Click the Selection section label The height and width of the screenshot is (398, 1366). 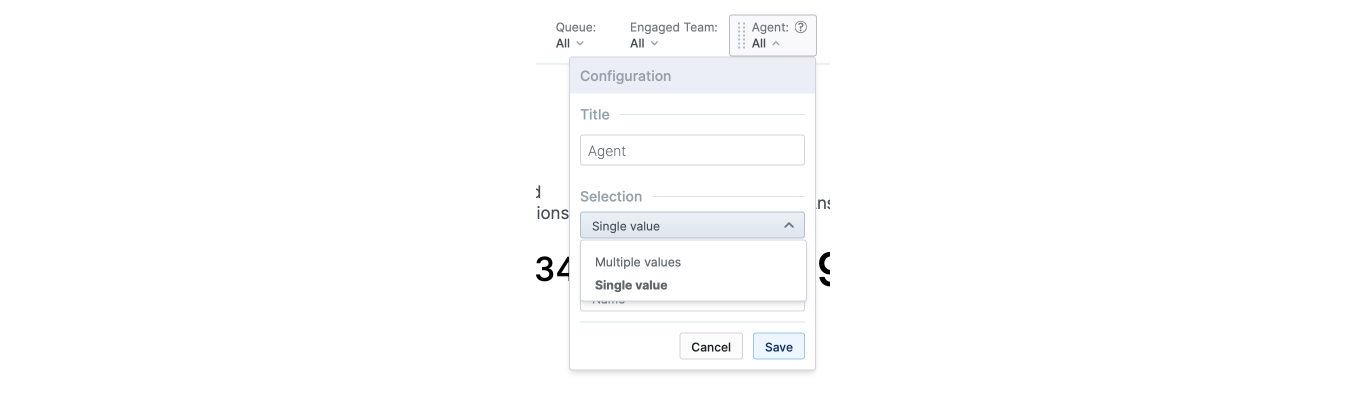(611, 196)
